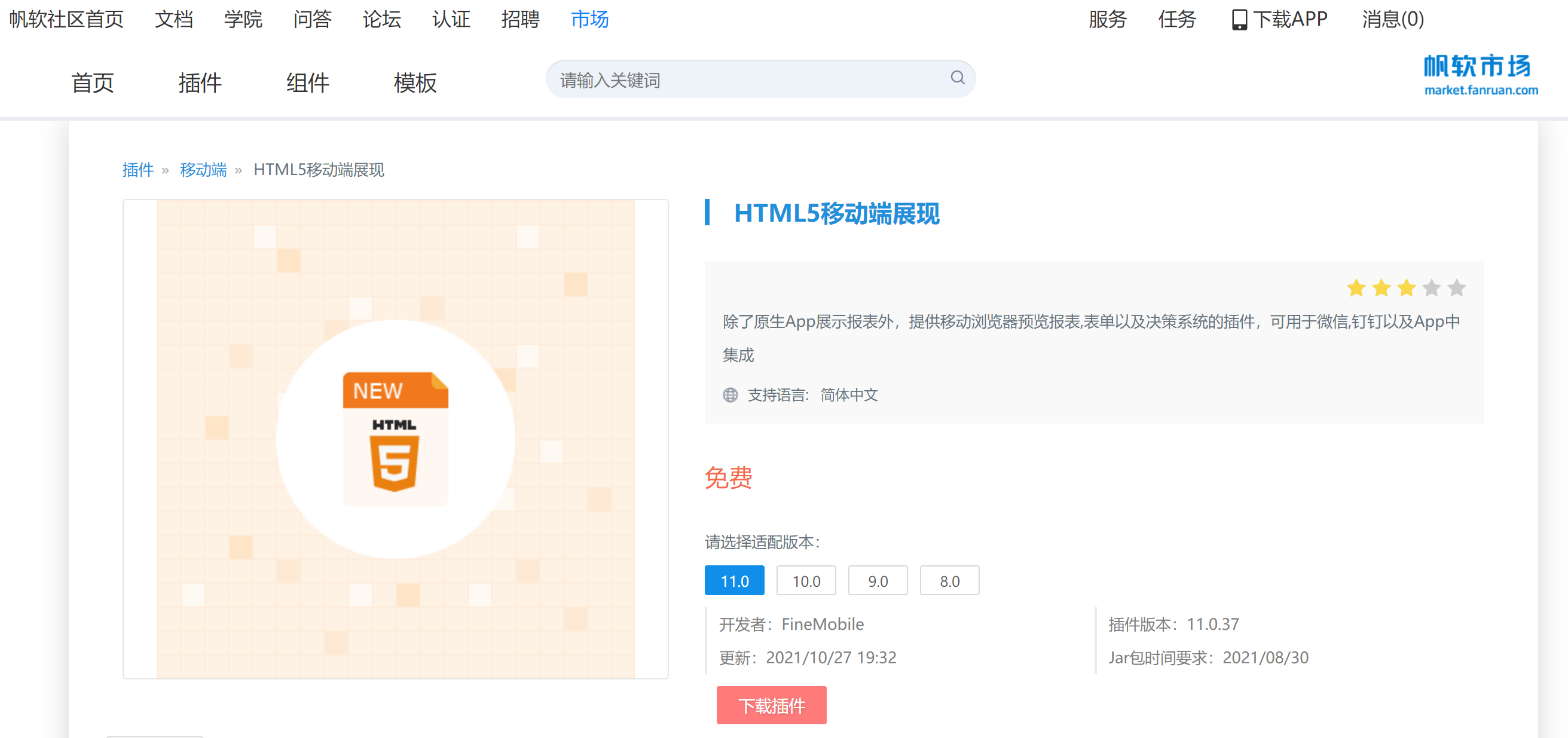
Task: Select version 8.0
Action: pyautogui.click(x=949, y=581)
